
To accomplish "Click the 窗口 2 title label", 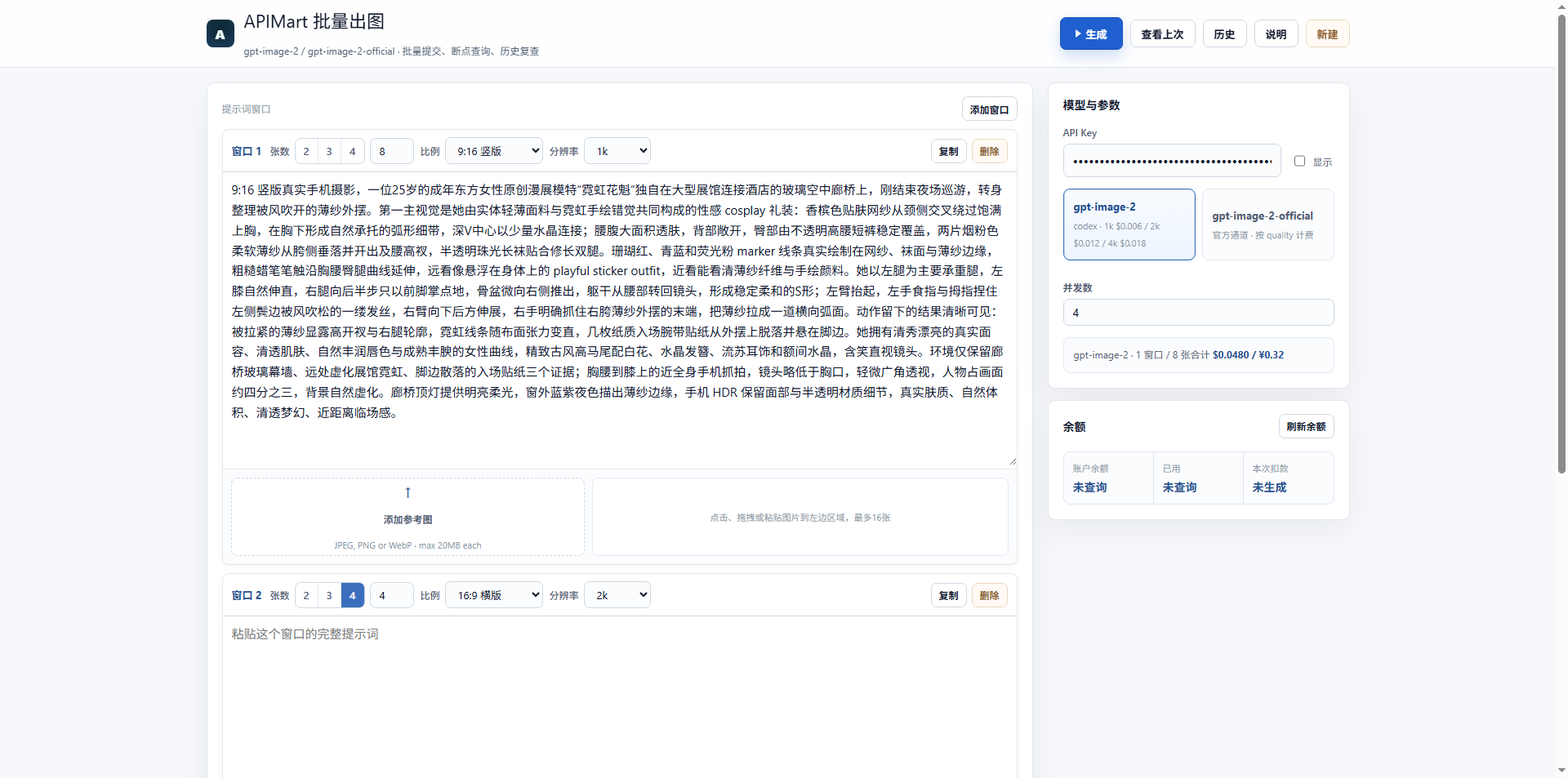I will (x=246, y=595).
